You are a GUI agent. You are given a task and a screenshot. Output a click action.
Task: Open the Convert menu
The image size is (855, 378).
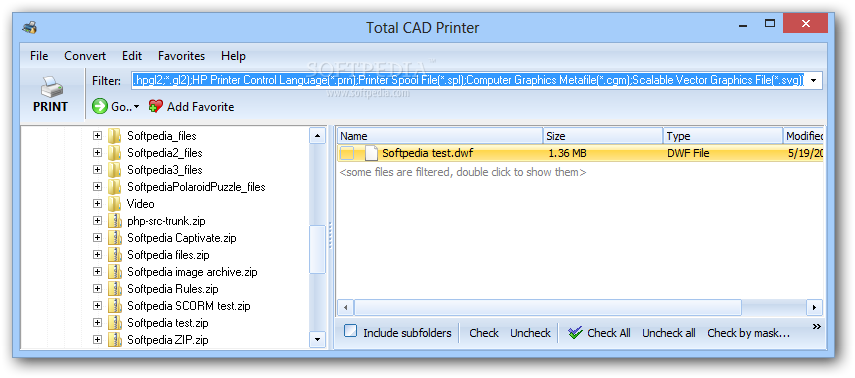pos(85,56)
